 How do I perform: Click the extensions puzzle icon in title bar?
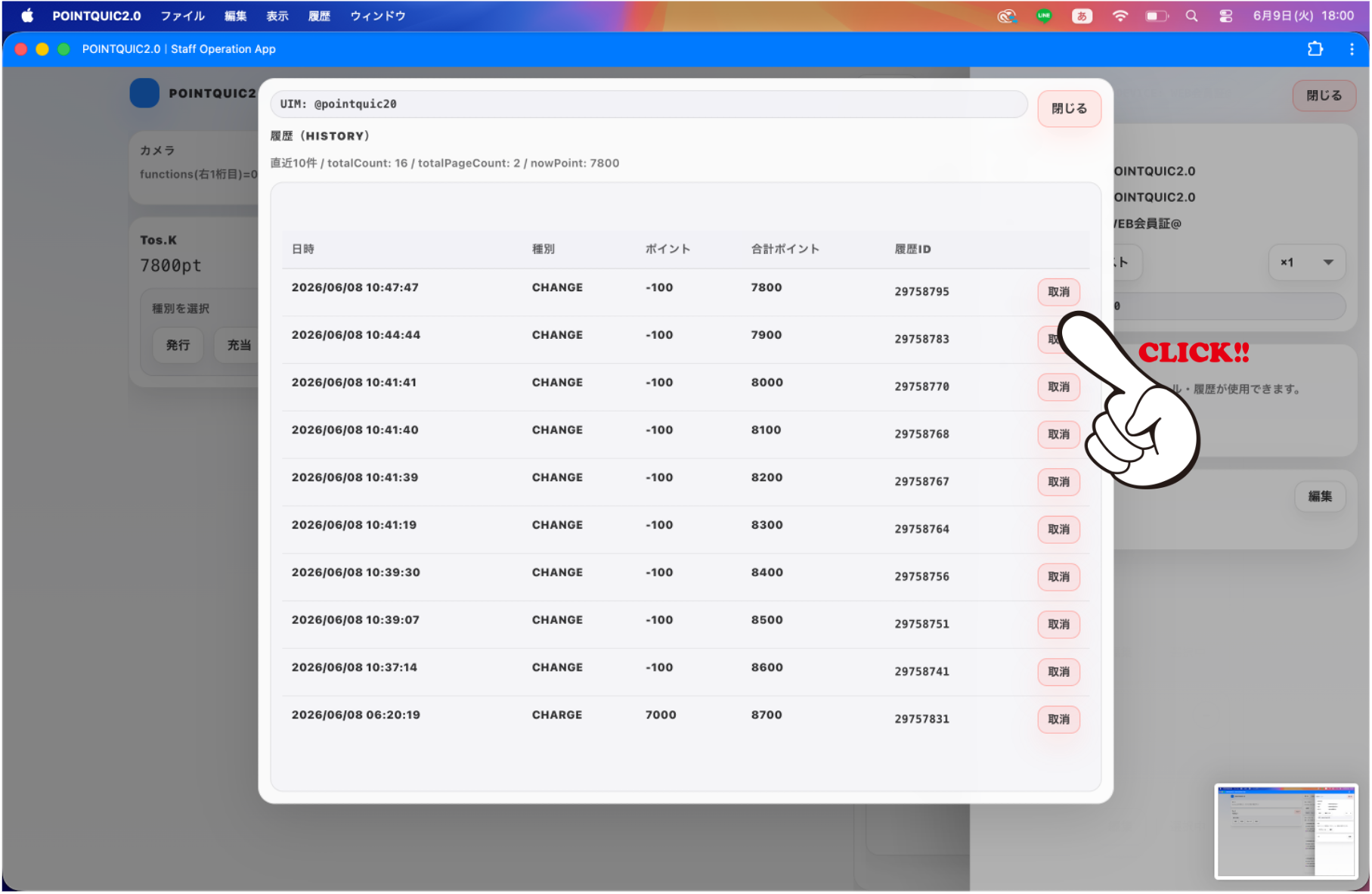(1315, 48)
